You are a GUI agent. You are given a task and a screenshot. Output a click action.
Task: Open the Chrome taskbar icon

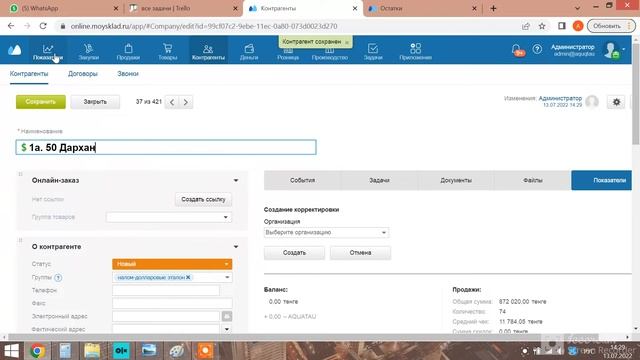(x=38, y=351)
